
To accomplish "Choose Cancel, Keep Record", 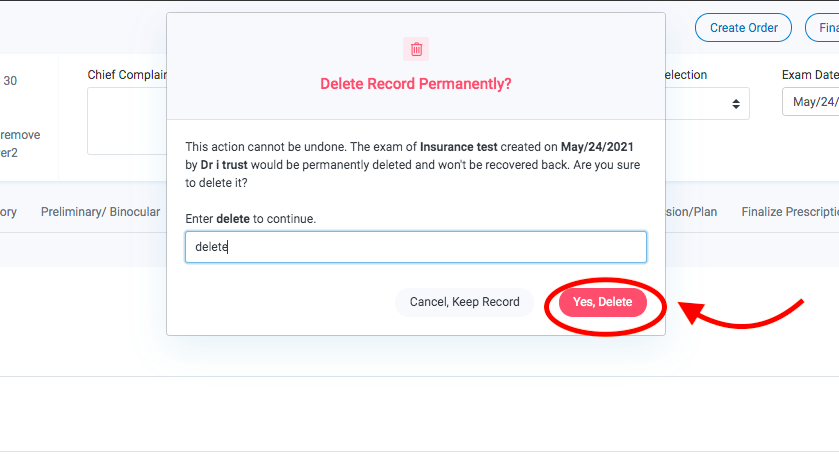I will coord(464,302).
